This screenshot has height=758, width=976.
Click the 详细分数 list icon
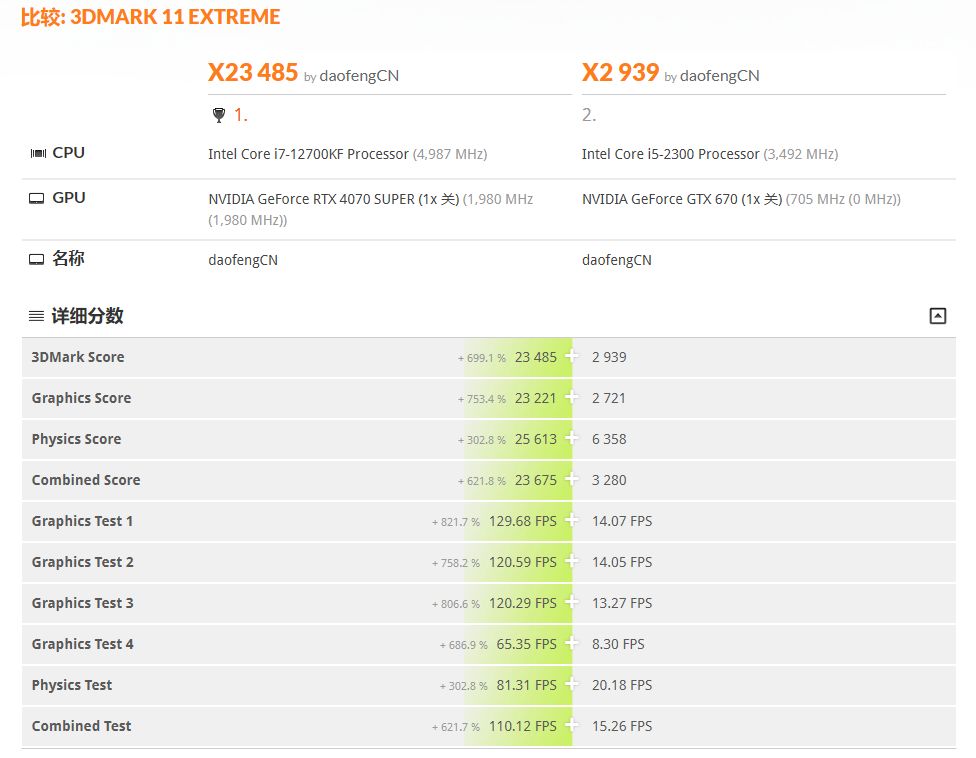[x=36, y=316]
